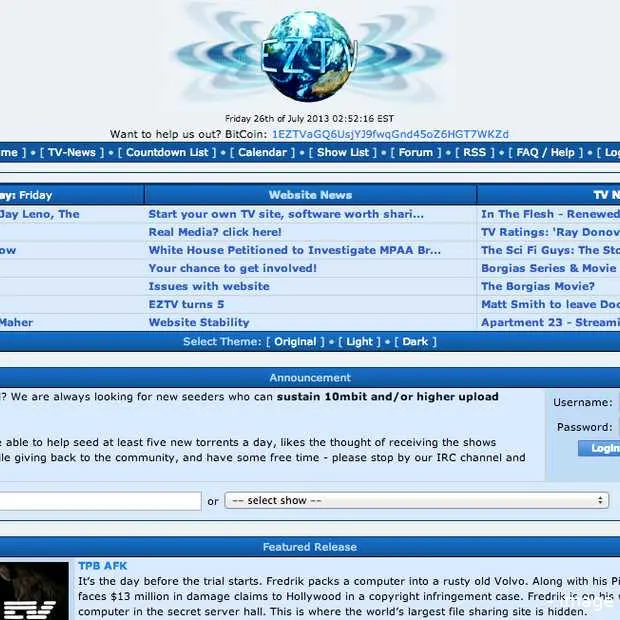Open 'Real Media? click here!' link
The image size is (620, 620).
(x=215, y=232)
